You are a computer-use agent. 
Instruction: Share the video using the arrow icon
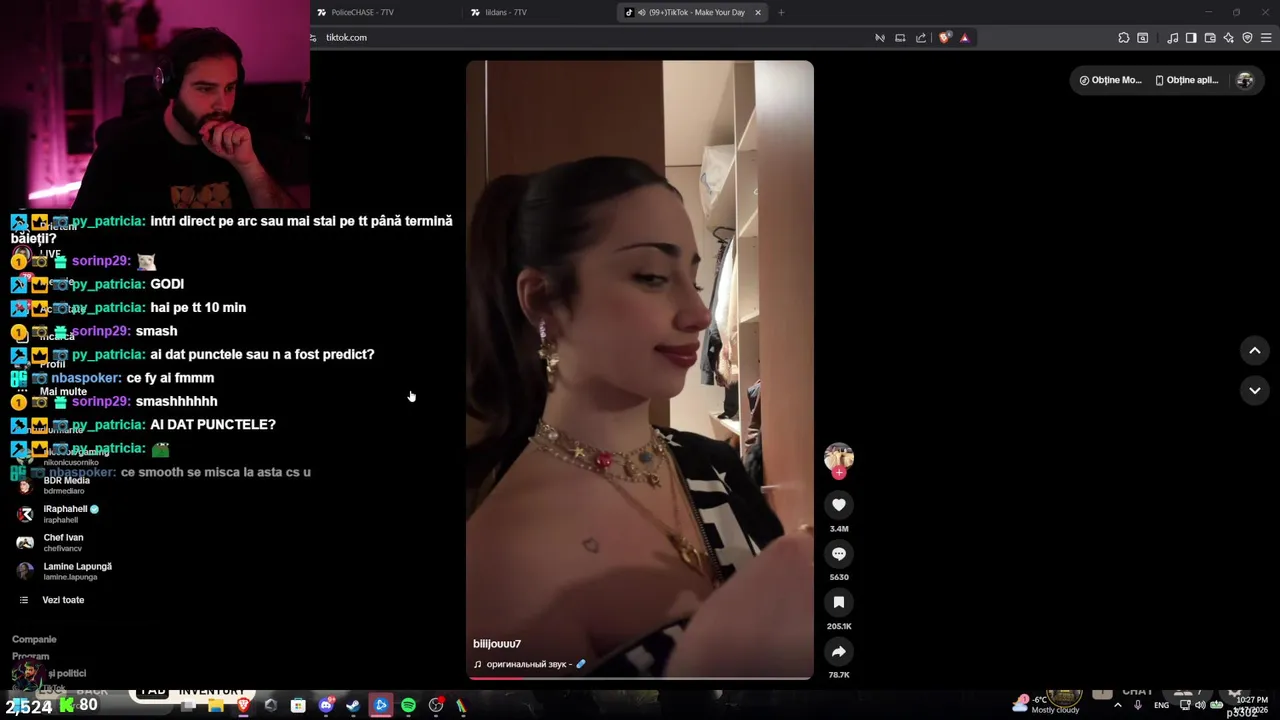[839, 652]
